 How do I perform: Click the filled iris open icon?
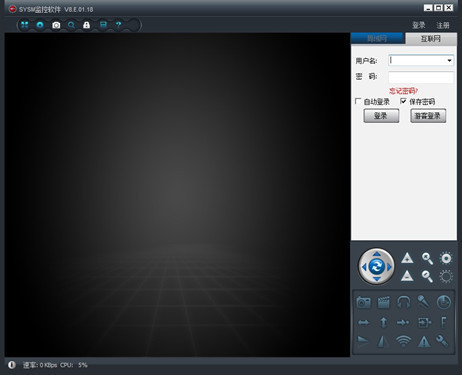446,258
